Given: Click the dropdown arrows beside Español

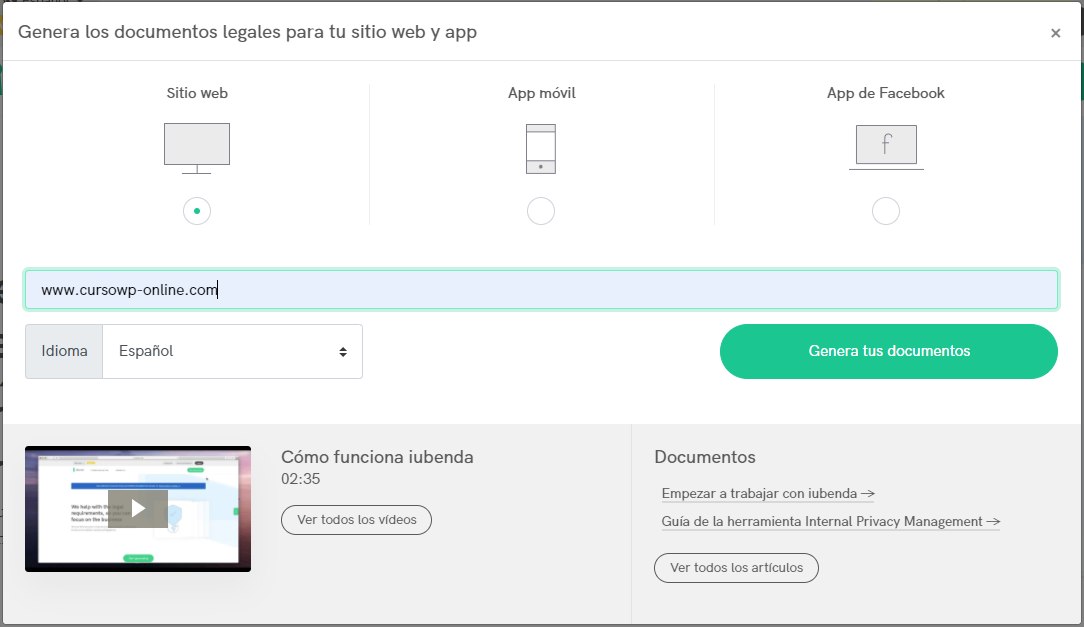Looking at the screenshot, I should [343, 352].
